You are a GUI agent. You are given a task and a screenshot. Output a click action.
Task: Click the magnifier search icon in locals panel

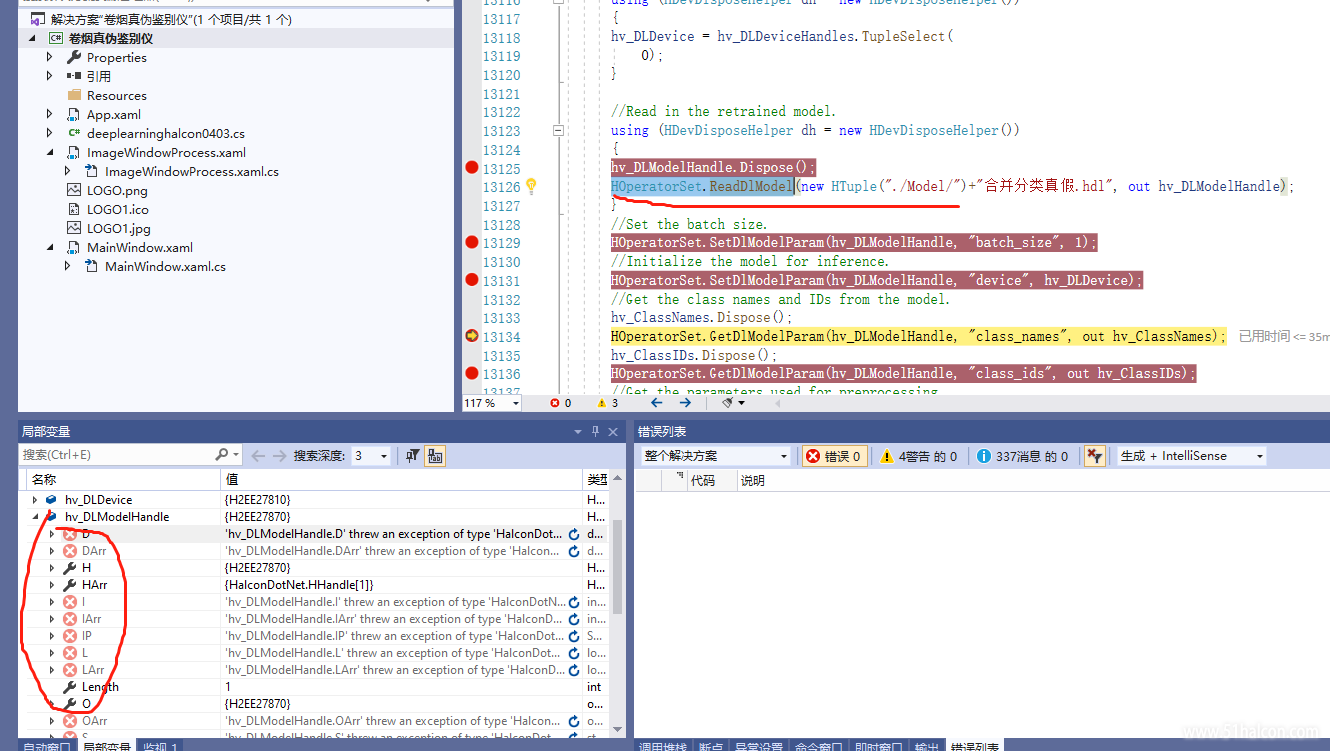tap(223, 455)
